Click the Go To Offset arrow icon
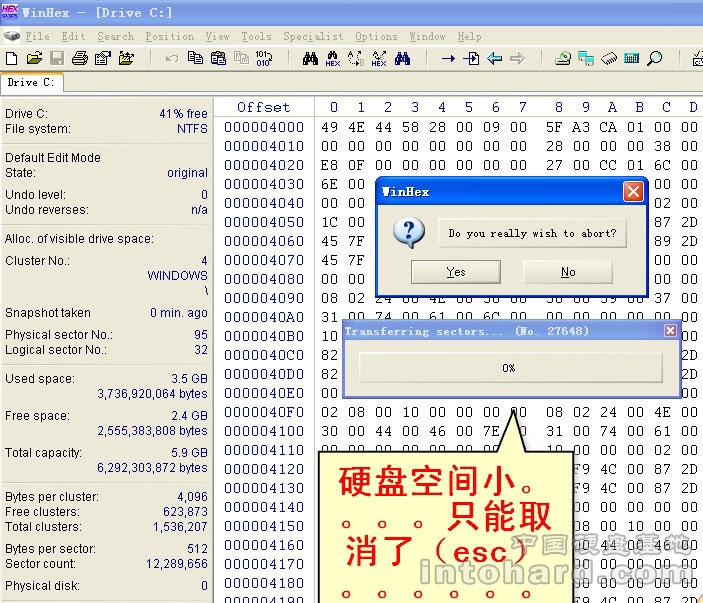Viewport: 703px width, 603px height. click(x=448, y=59)
